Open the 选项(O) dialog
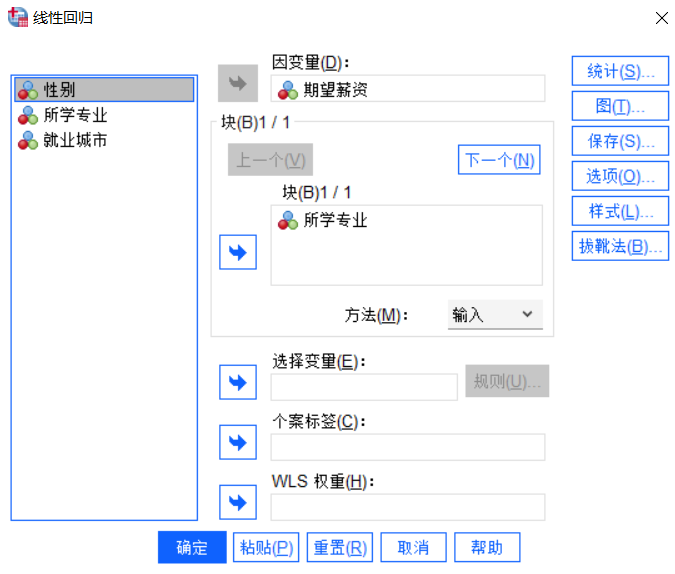The image size is (675, 574). click(x=620, y=176)
